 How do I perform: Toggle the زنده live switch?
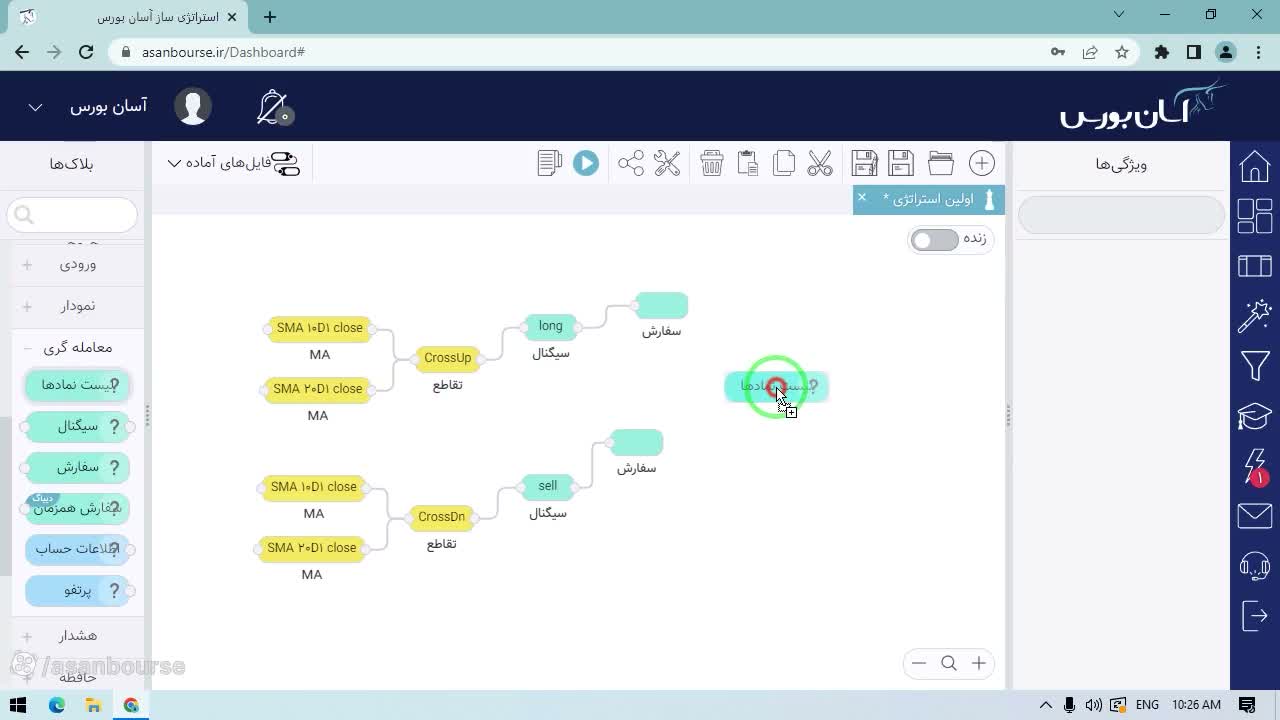click(935, 240)
